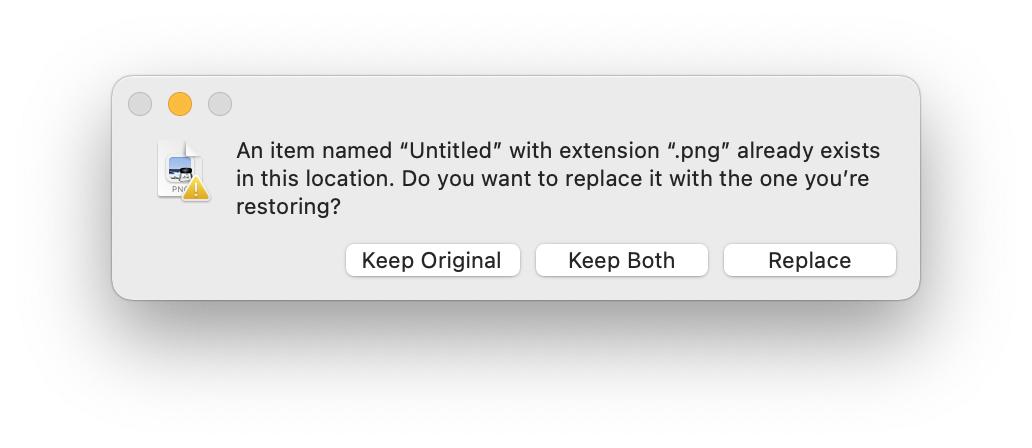Click the PNG label on the file icon

177,188
